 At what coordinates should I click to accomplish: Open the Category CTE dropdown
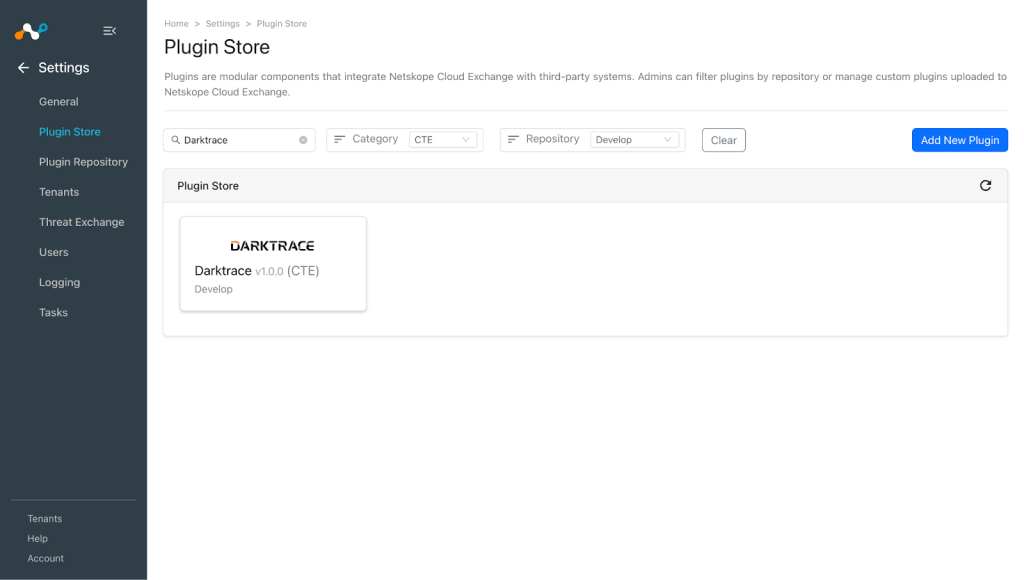coord(443,139)
